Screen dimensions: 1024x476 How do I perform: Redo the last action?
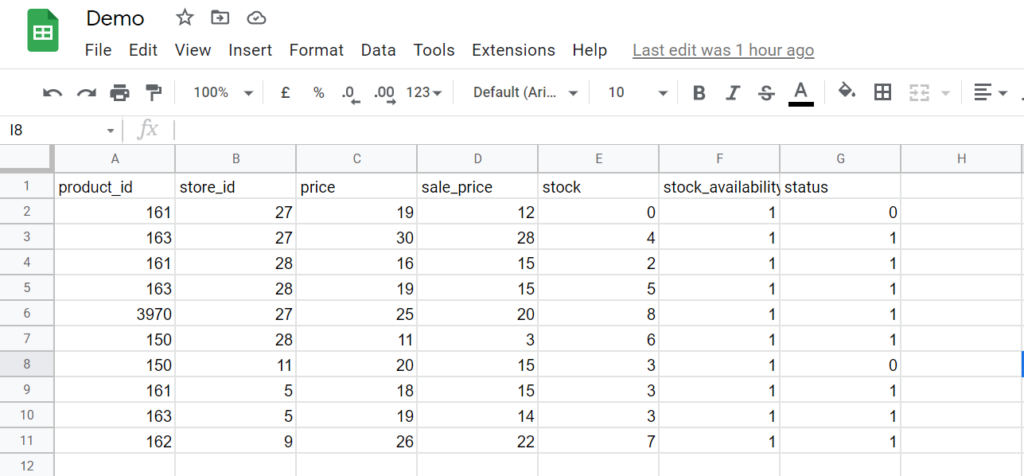pyautogui.click(x=86, y=93)
